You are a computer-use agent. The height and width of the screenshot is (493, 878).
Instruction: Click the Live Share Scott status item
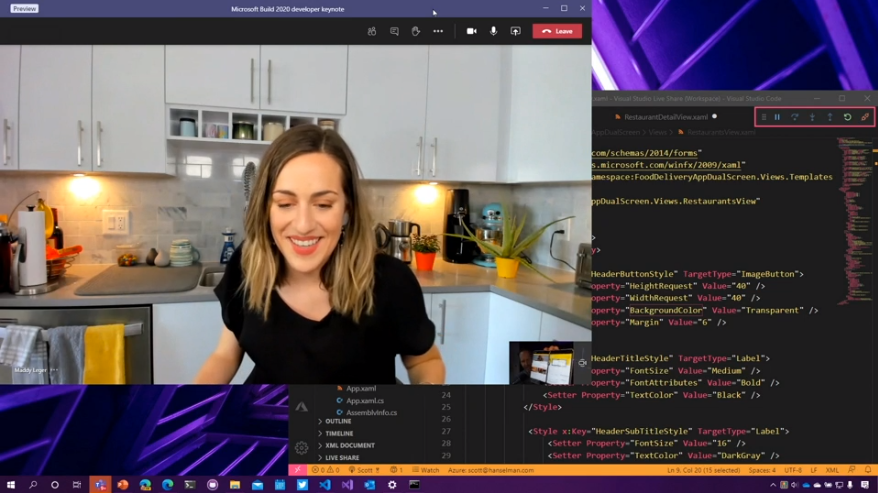point(364,470)
